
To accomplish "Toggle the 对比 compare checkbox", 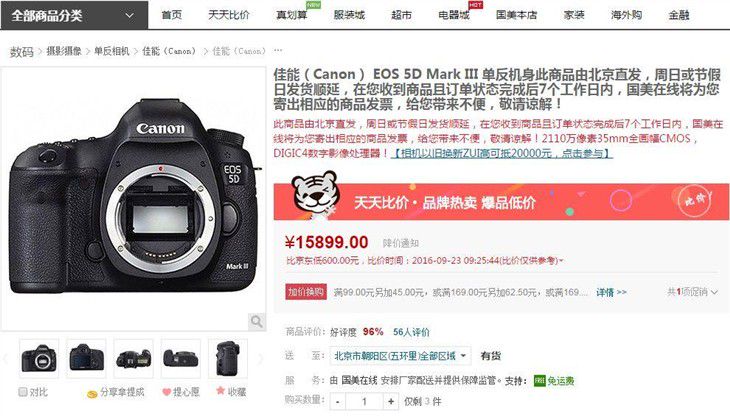I will click(23, 392).
